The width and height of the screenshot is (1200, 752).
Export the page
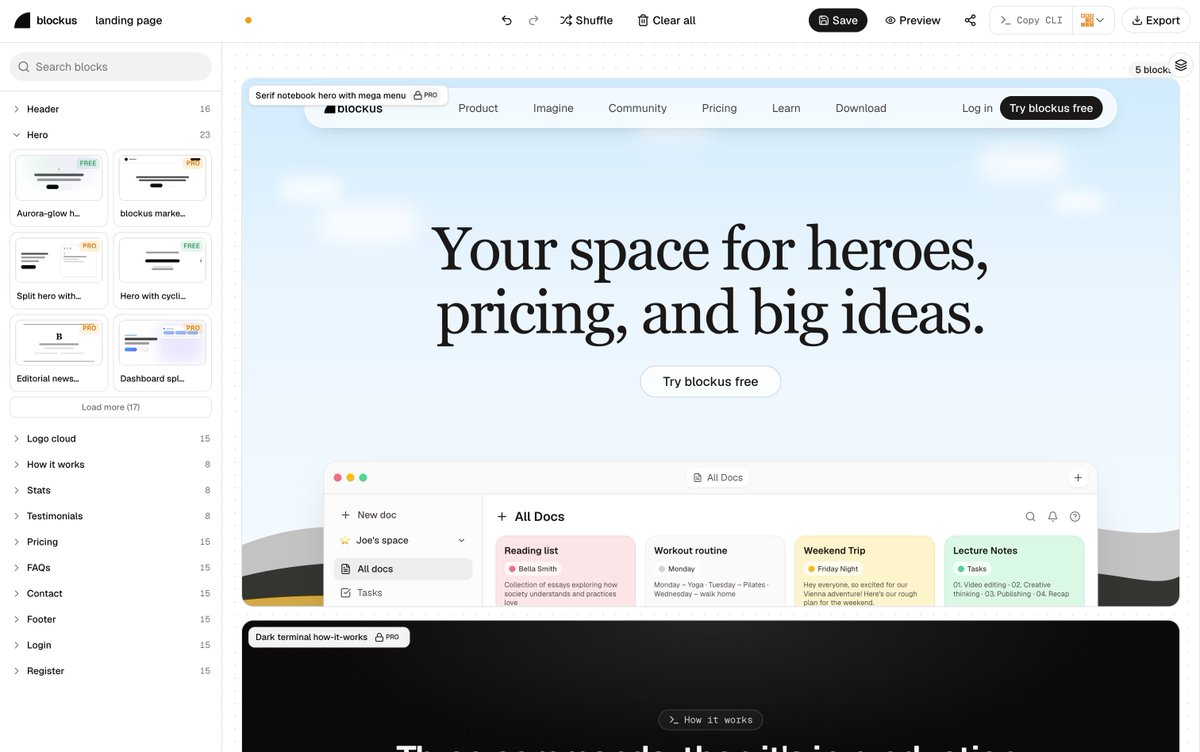point(1155,20)
